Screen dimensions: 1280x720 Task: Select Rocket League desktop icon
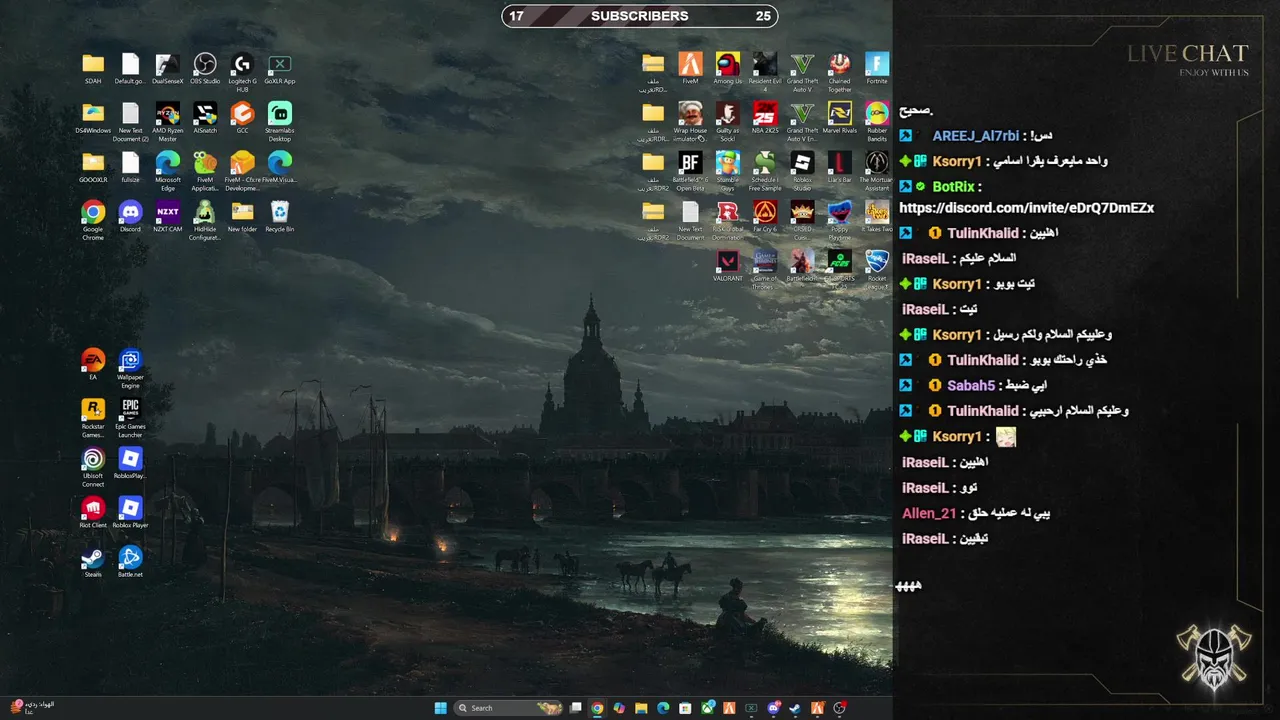(877, 269)
